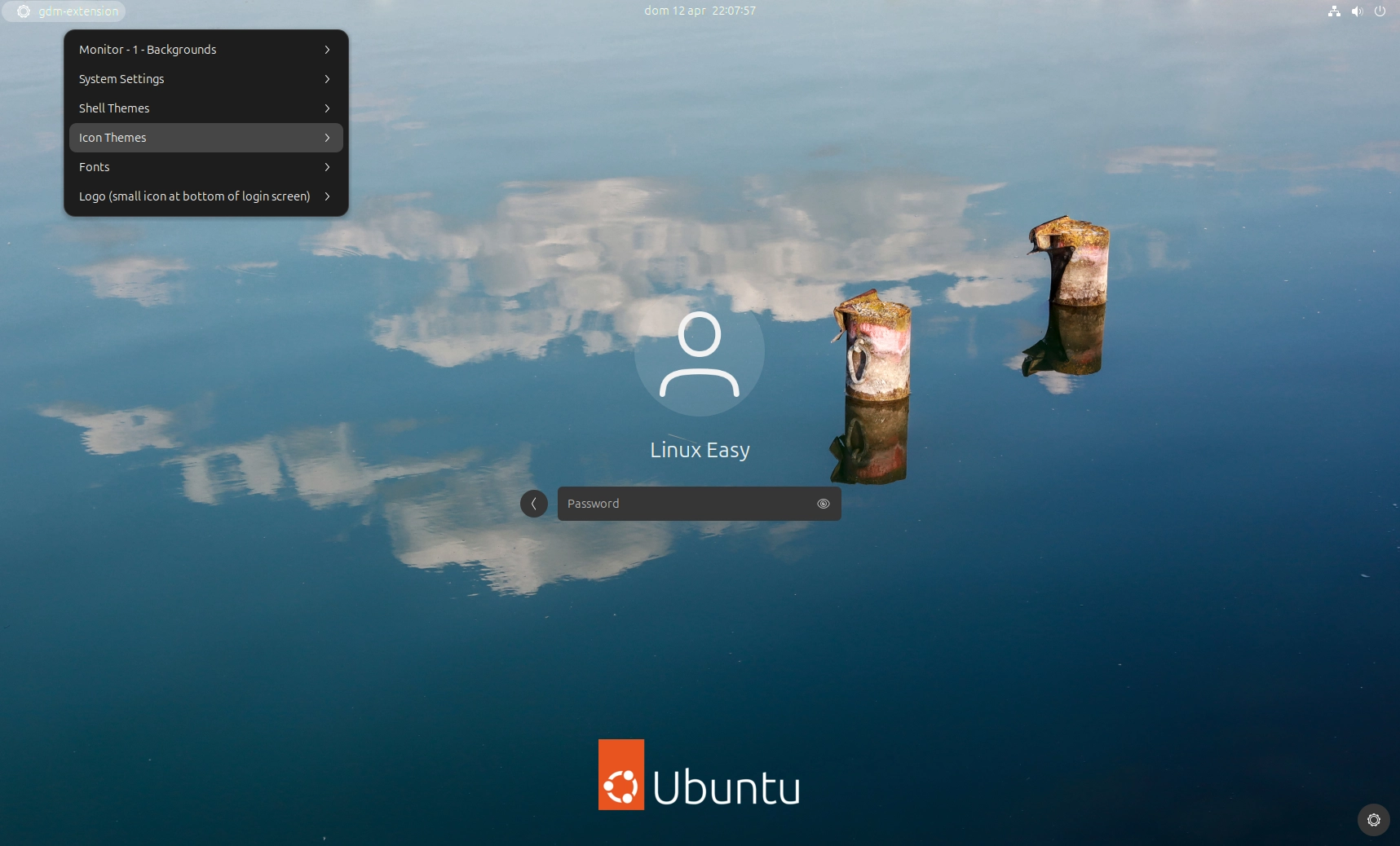Open the network status icon
The width and height of the screenshot is (1400, 846).
click(1334, 11)
